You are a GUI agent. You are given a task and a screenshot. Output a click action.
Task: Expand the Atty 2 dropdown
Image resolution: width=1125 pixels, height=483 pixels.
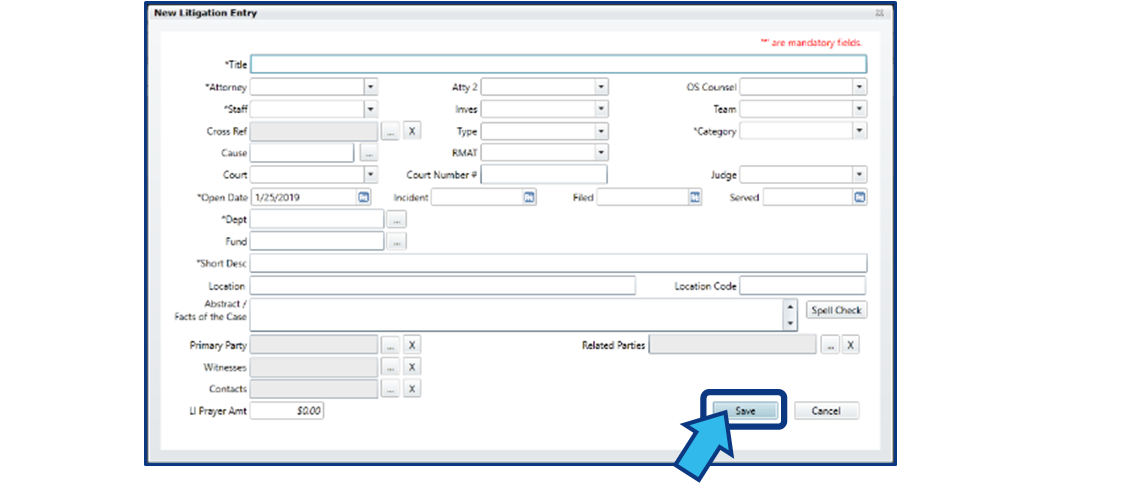[x=601, y=87]
